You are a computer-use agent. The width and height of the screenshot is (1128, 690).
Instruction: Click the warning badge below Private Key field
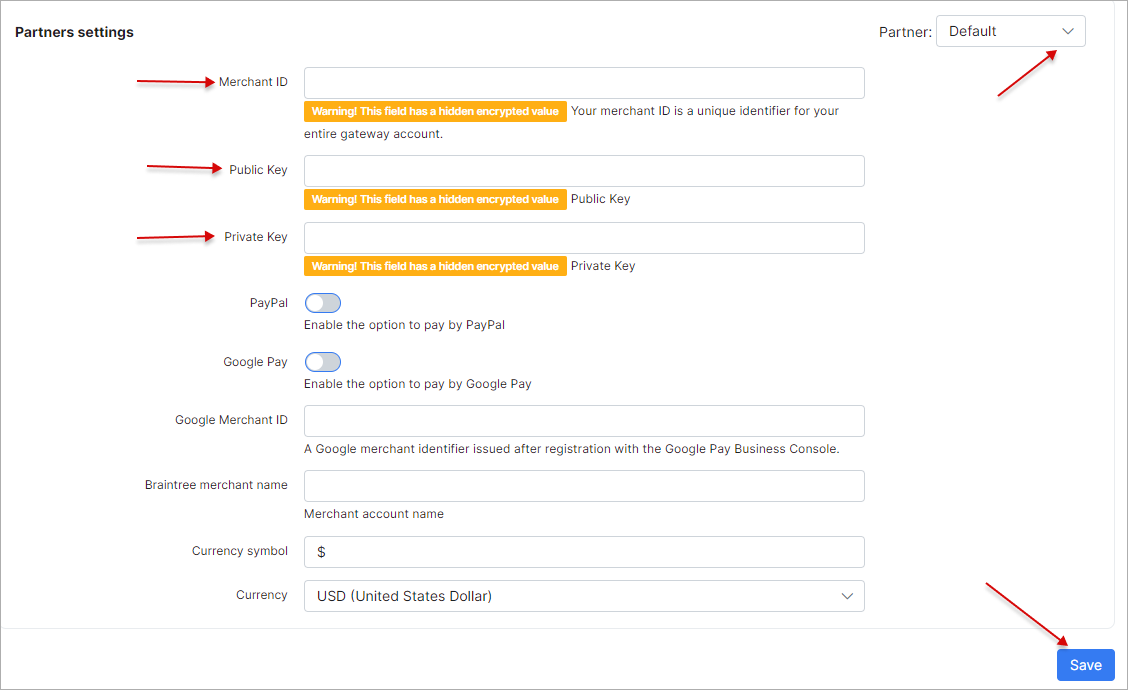click(435, 267)
